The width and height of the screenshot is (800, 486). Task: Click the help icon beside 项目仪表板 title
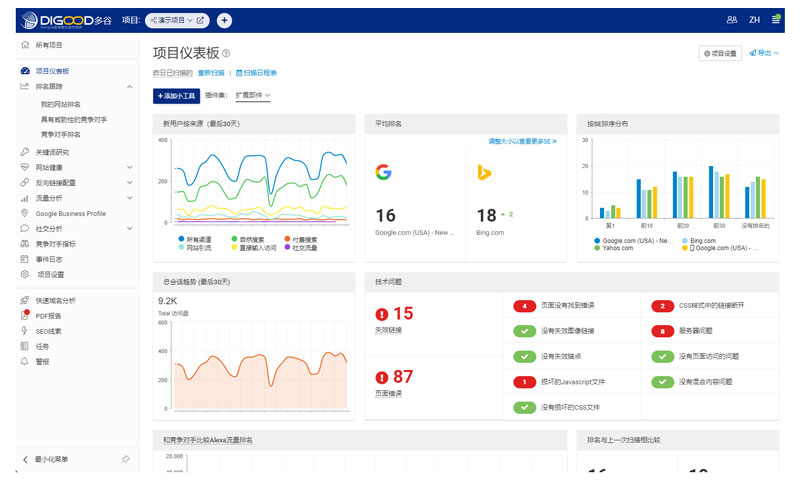(226, 54)
